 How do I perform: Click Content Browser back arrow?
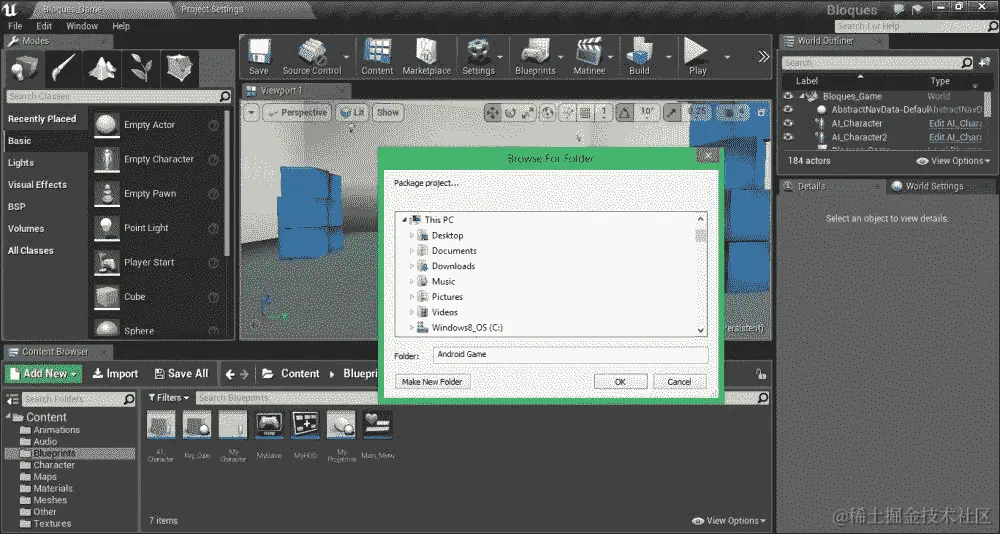(230, 375)
